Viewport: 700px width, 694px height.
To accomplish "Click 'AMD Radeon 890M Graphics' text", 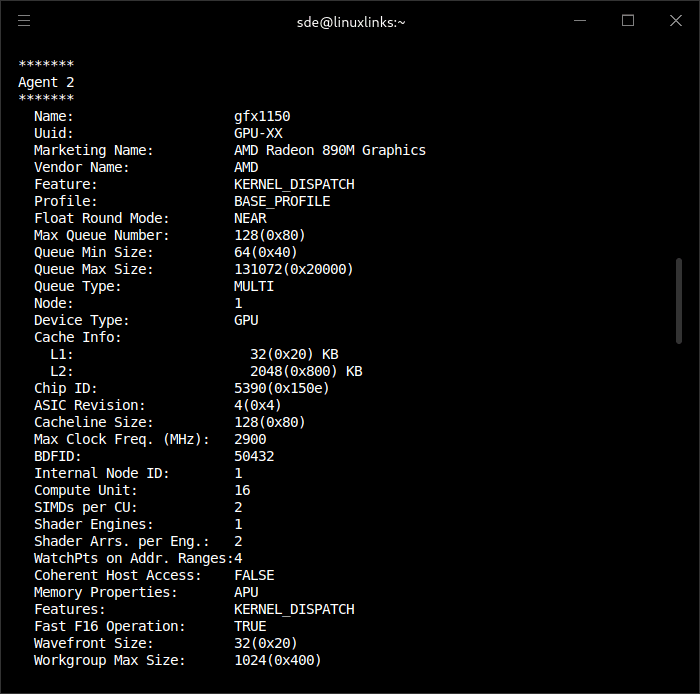I will point(330,150).
